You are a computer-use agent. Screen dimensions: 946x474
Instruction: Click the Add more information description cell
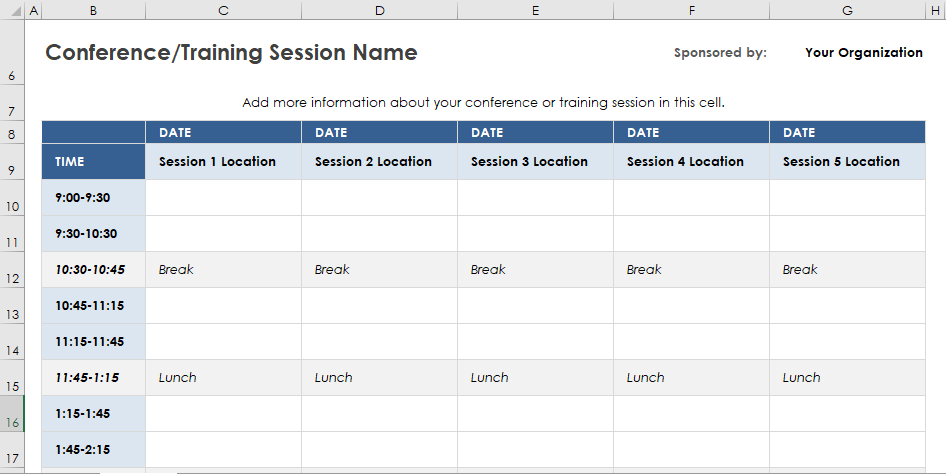(483, 103)
